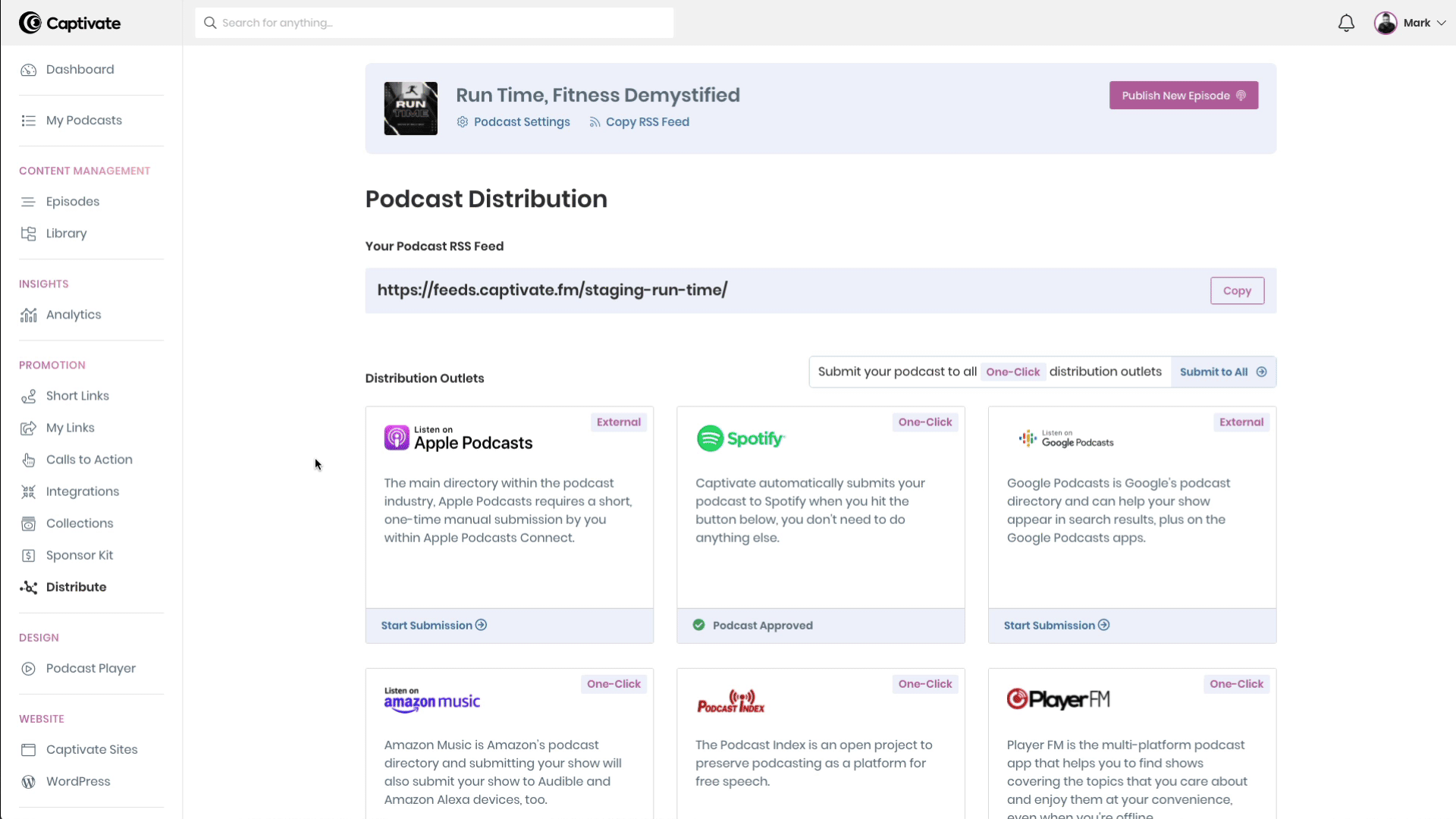
Task: Click Spotify Podcast Approved status
Action: [x=753, y=625]
